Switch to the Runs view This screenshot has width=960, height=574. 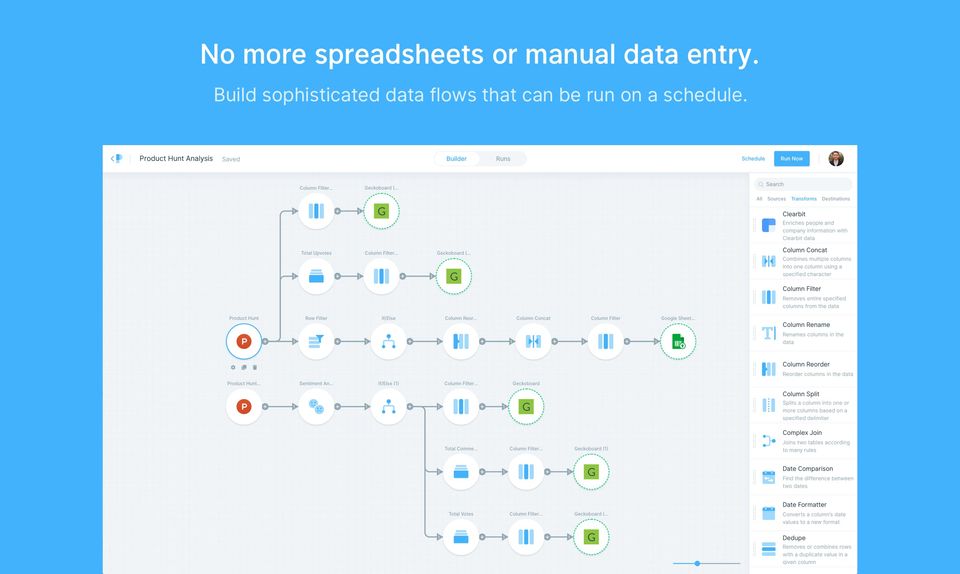click(x=503, y=158)
